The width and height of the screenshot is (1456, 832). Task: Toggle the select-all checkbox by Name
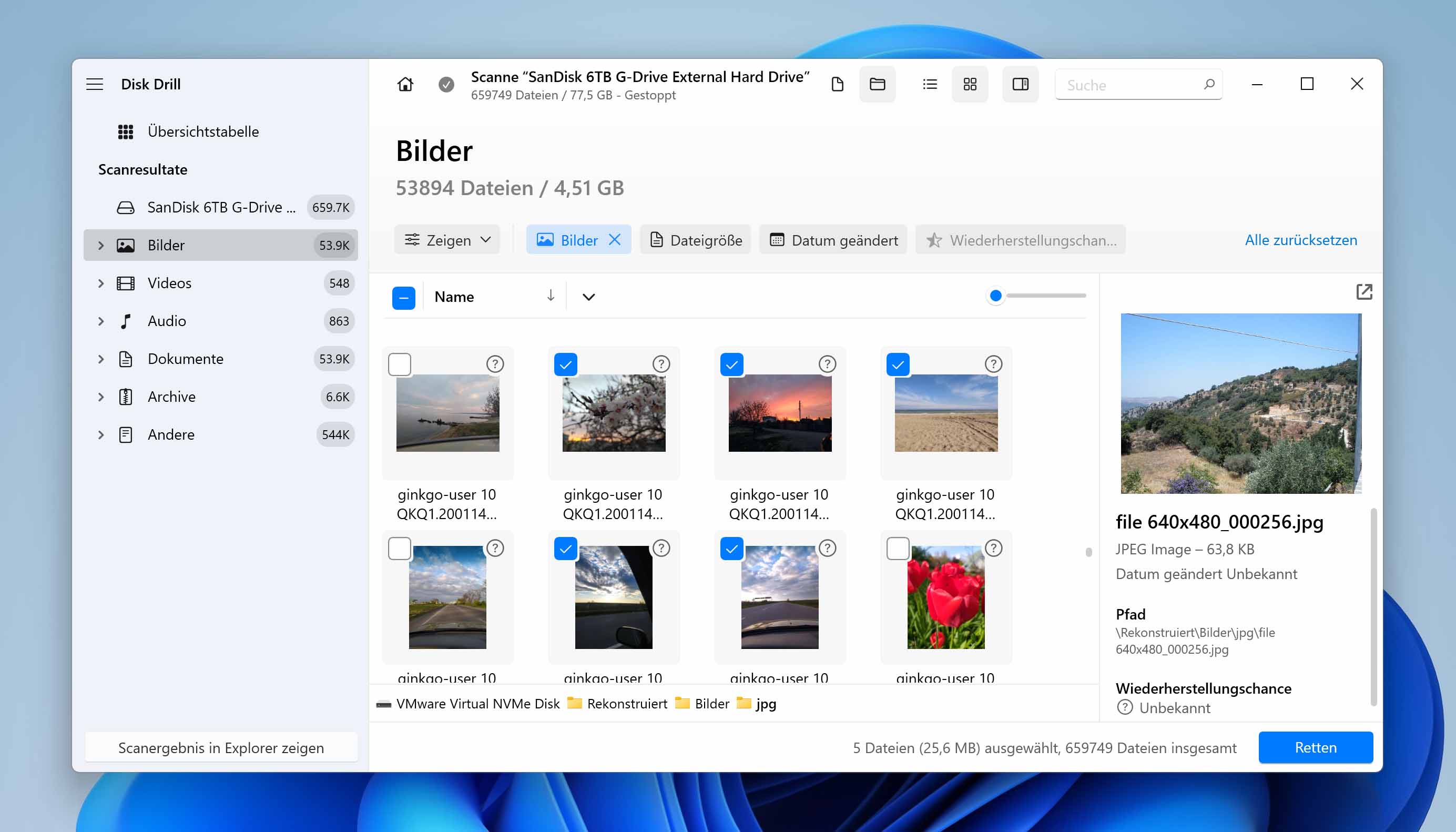tap(403, 297)
